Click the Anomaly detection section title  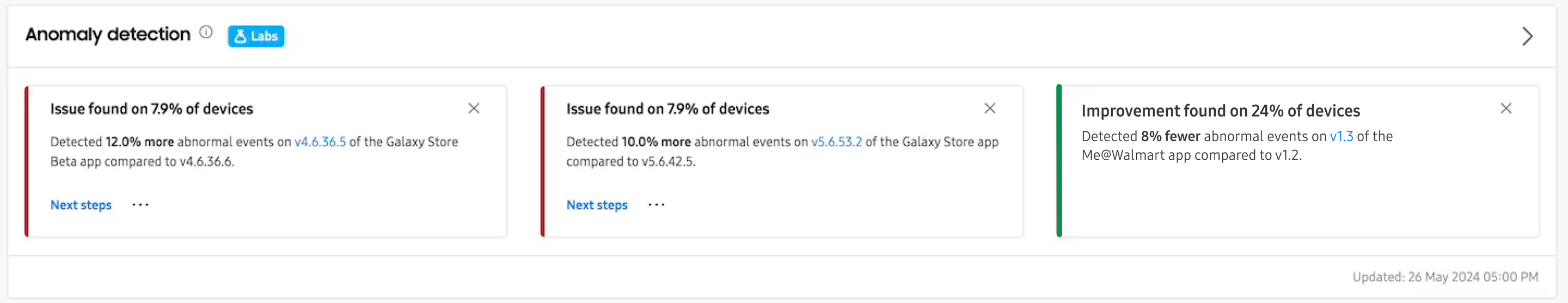pos(108,35)
